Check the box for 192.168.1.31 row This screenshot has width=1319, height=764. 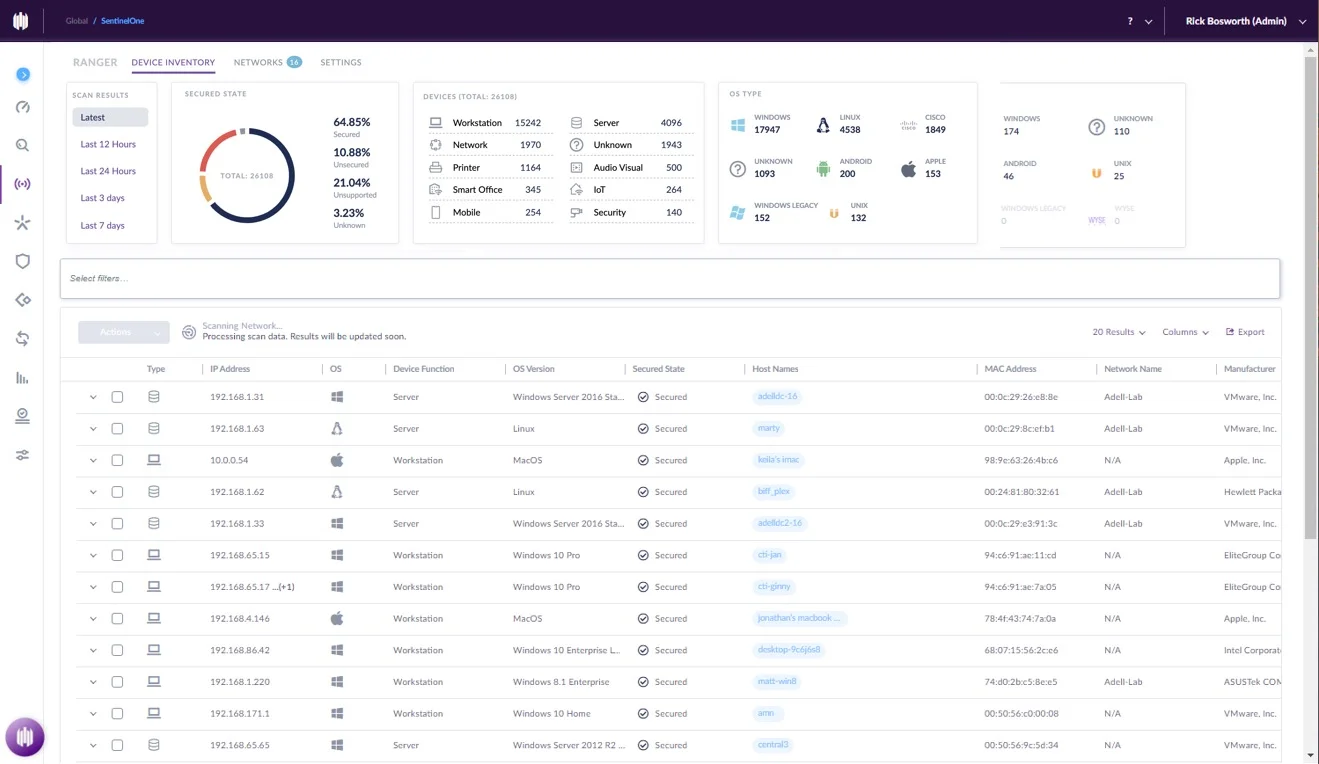tap(117, 397)
